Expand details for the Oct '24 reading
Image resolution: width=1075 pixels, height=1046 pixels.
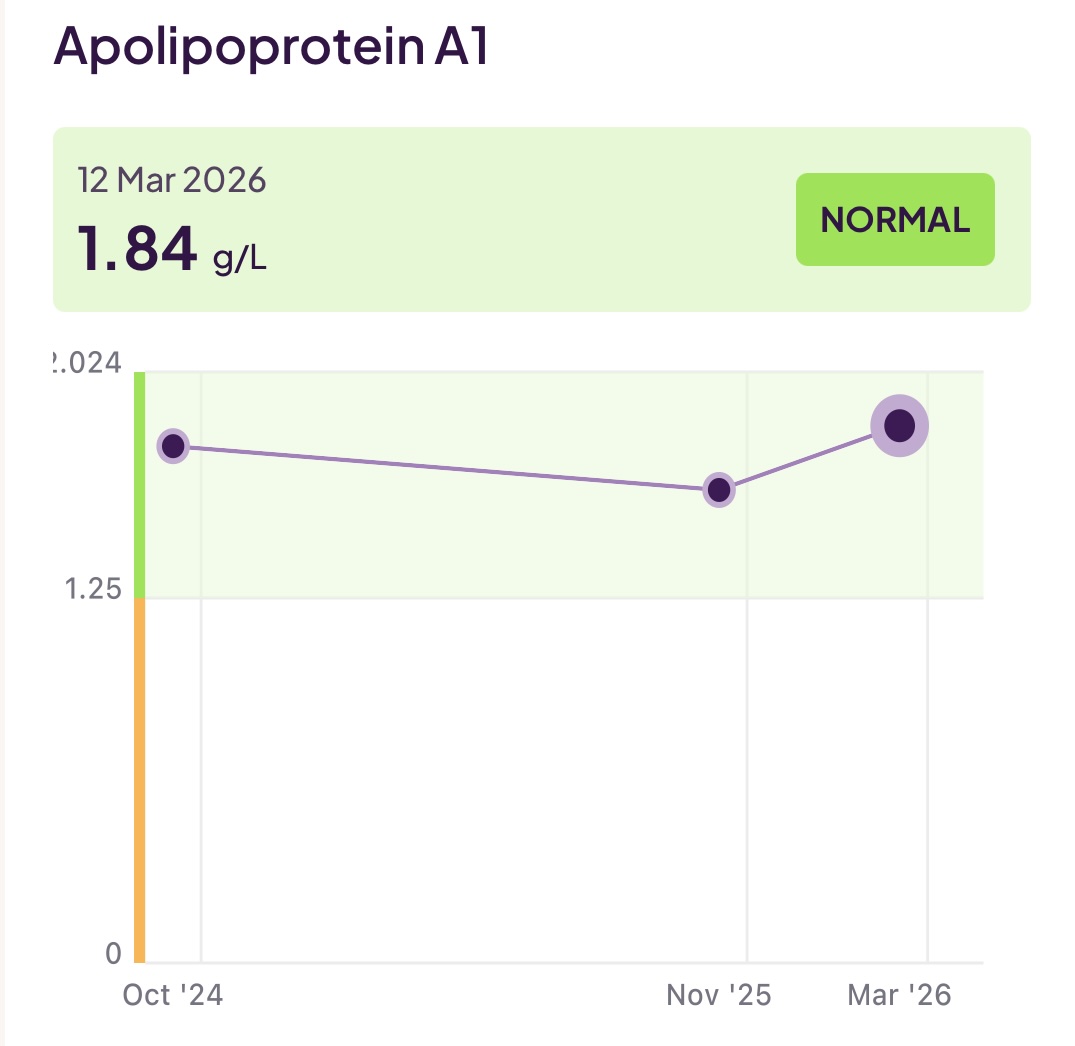(174, 447)
